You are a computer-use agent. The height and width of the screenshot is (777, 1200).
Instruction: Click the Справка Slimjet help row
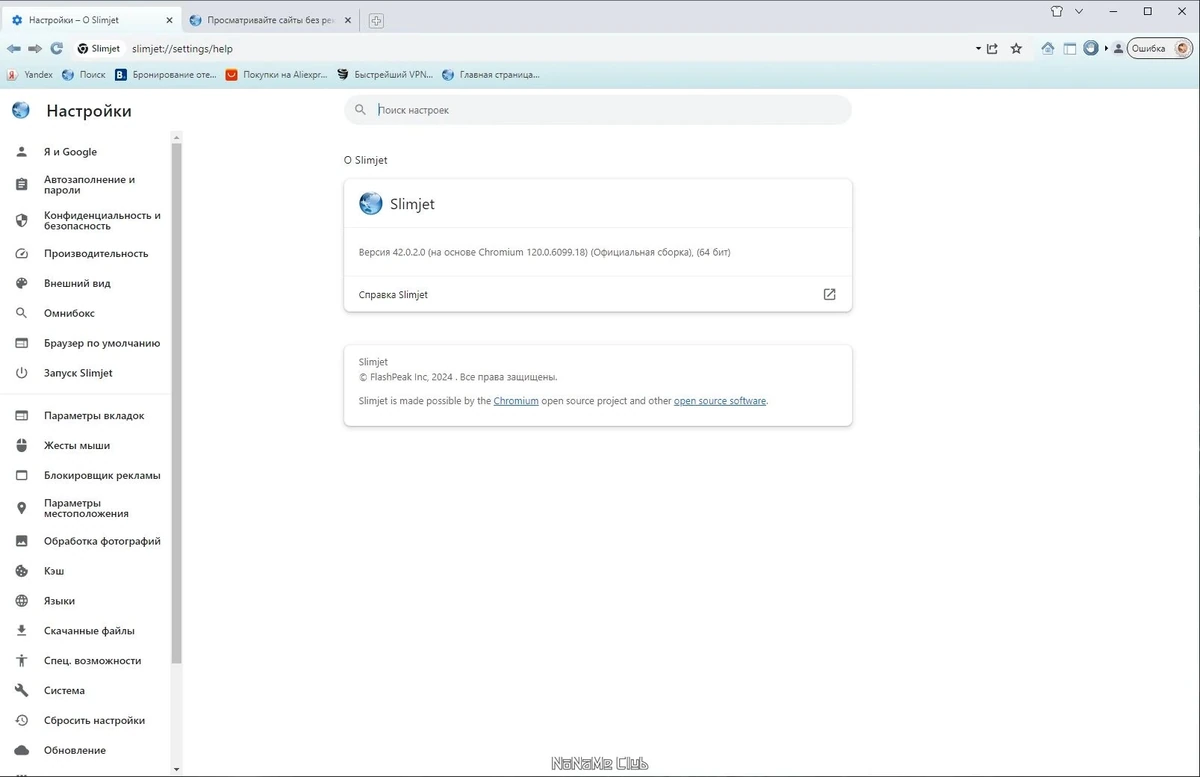tap(598, 295)
